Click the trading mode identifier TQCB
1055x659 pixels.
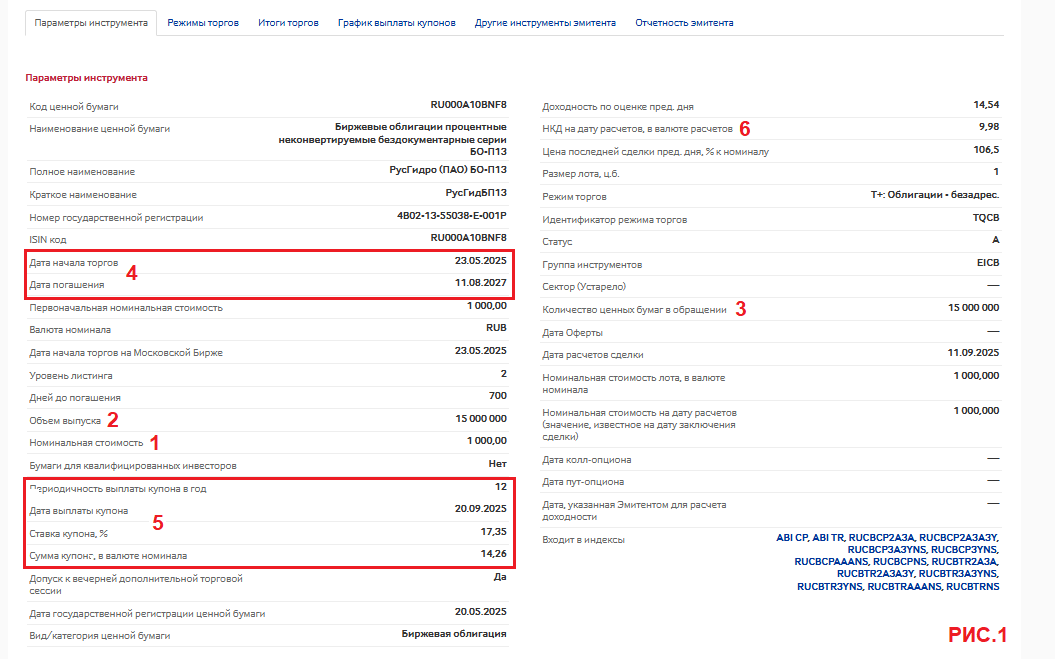[x=986, y=218]
